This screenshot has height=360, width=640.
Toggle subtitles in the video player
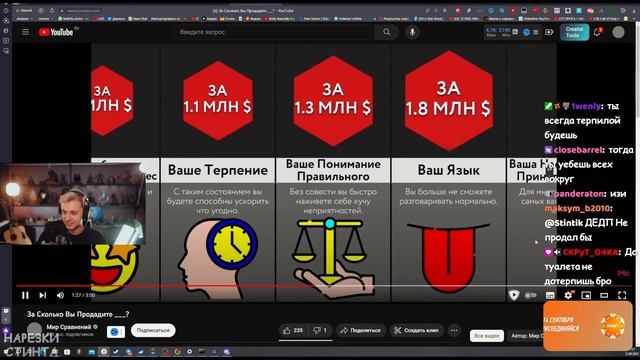tap(550, 295)
